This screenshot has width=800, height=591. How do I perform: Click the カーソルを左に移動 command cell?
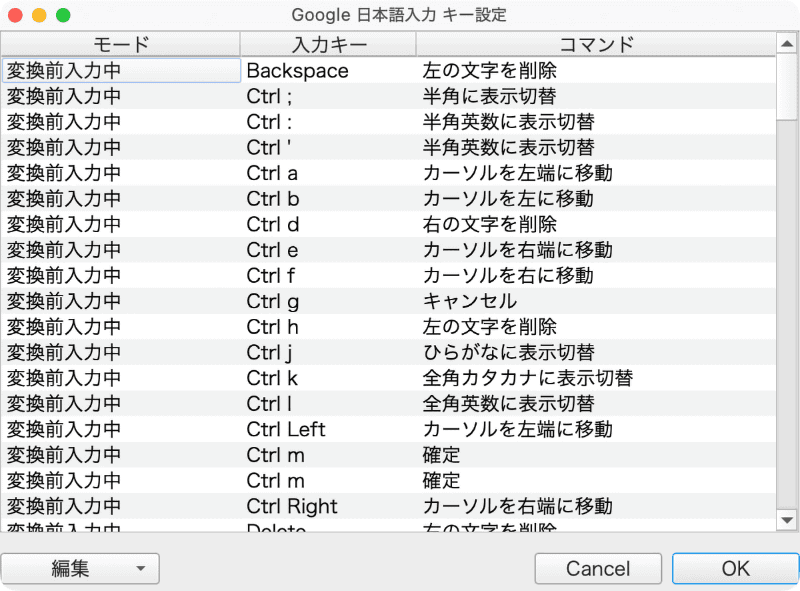tap(596, 199)
